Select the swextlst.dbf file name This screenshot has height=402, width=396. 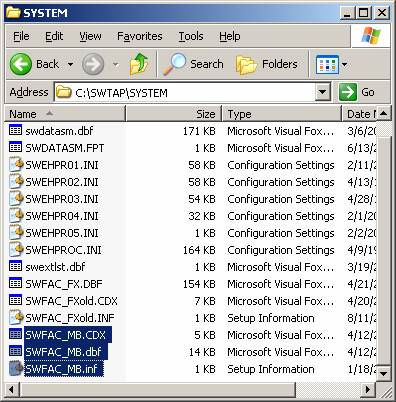click(x=55, y=267)
